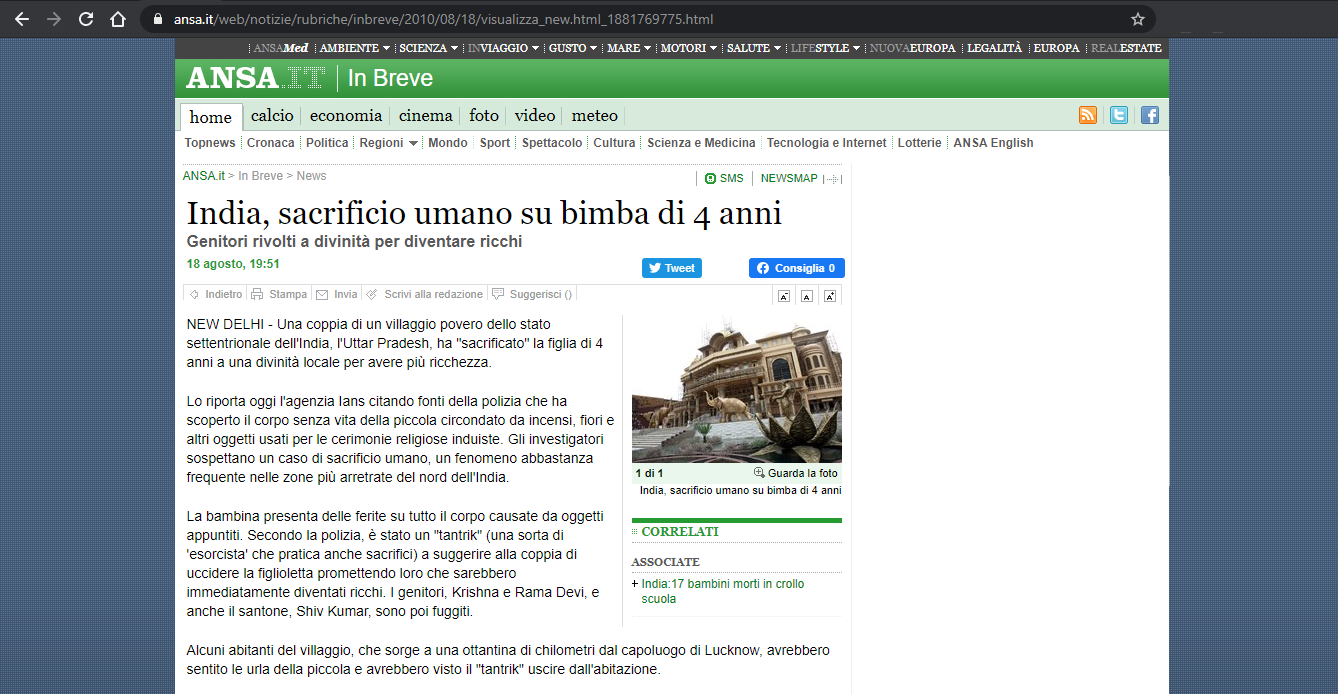
Task: Click the Facebook Consiglia button
Action: [796, 268]
